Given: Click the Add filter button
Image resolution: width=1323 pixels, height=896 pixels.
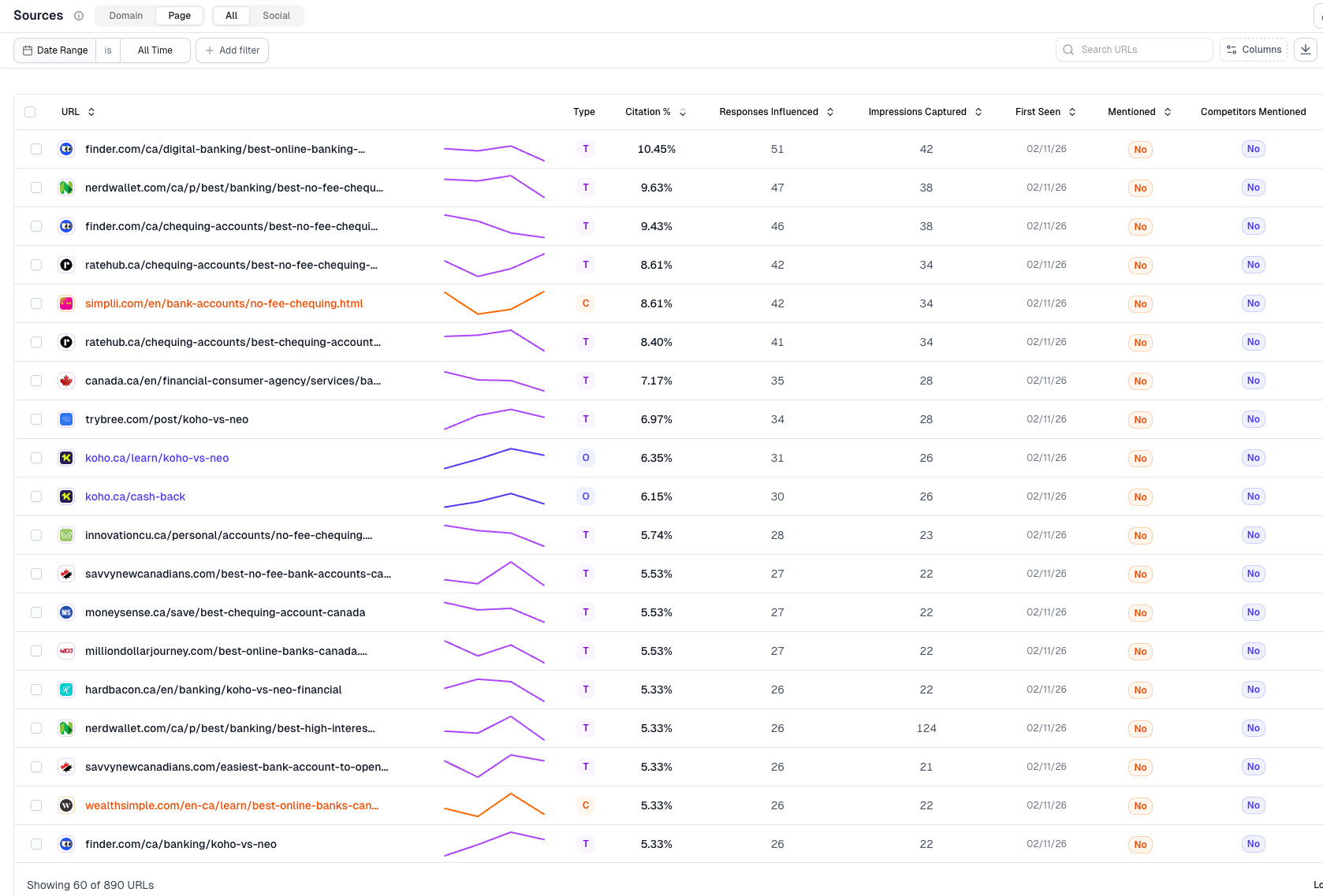Looking at the screenshot, I should pos(232,50).
